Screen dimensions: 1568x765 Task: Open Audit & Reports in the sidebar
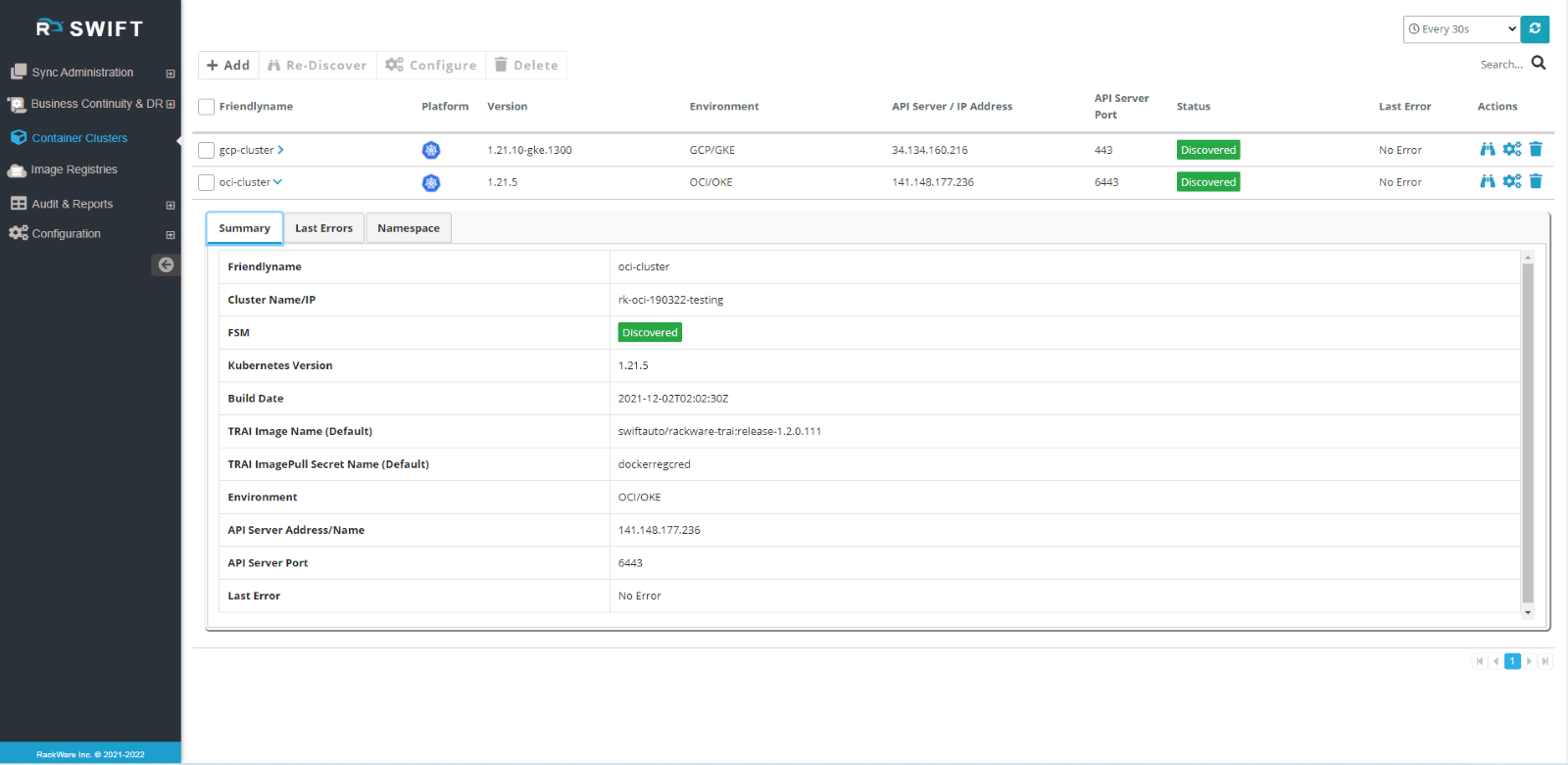[73, 204]
